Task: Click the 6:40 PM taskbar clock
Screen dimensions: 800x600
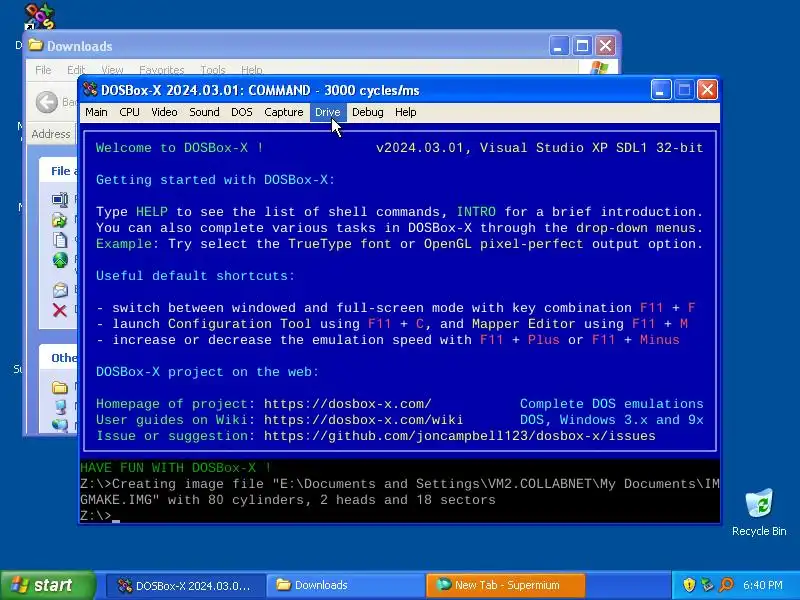Action: tap(763, 585)
